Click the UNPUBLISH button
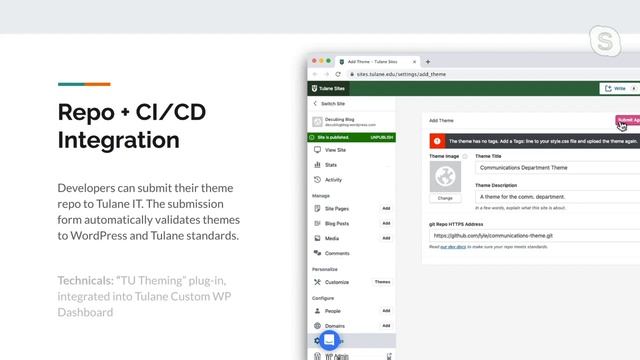 (382, 138)
